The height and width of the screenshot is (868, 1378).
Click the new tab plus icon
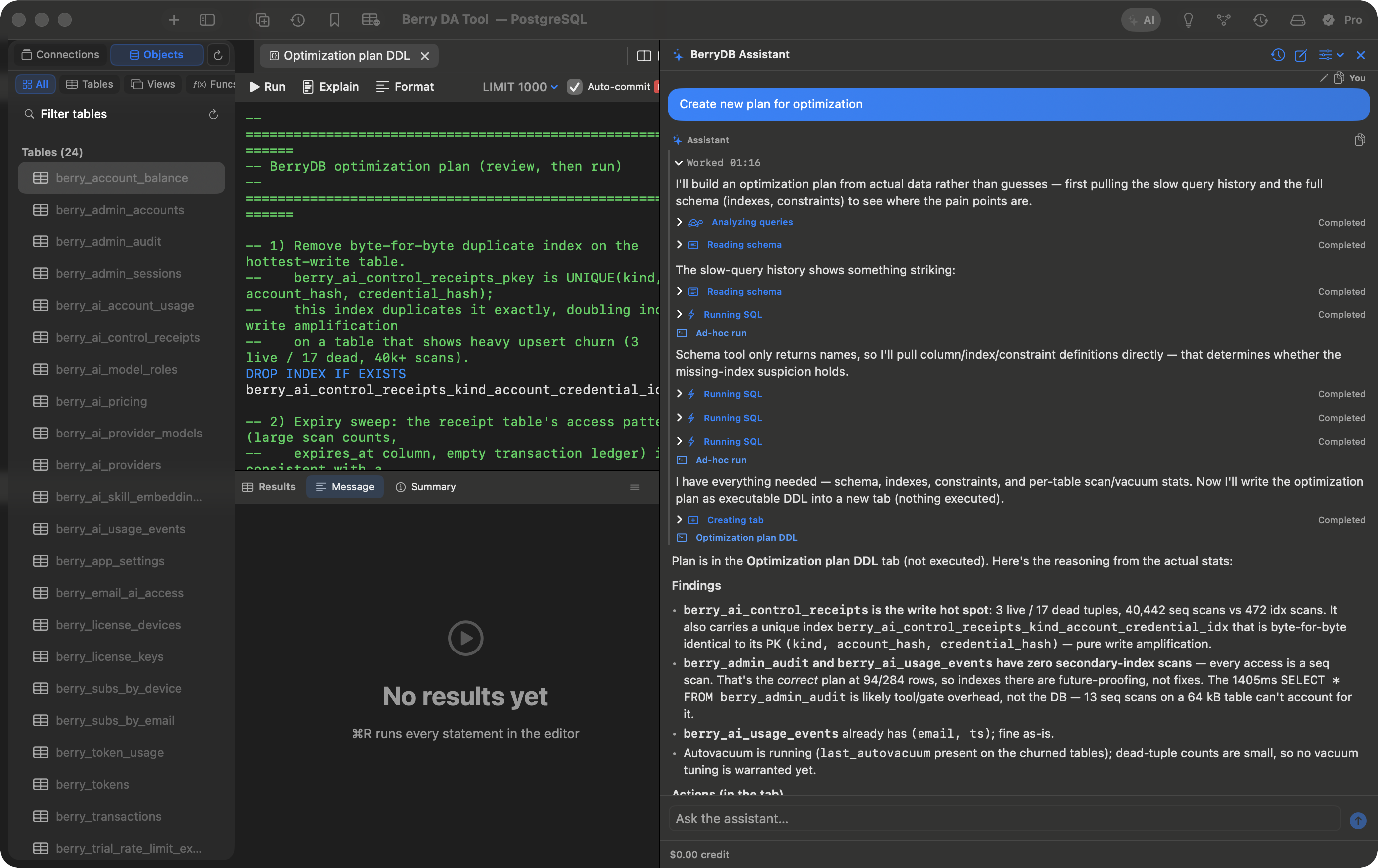[174, 20]
